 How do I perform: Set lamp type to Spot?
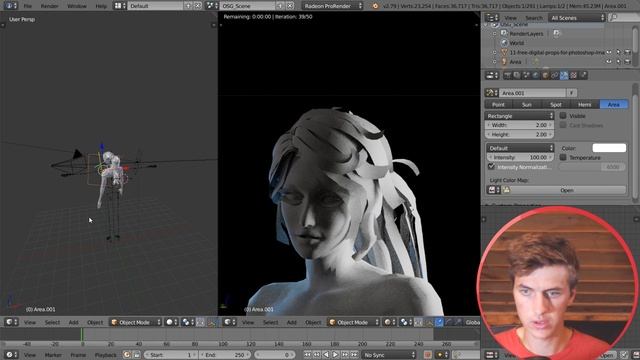[556, 105]
